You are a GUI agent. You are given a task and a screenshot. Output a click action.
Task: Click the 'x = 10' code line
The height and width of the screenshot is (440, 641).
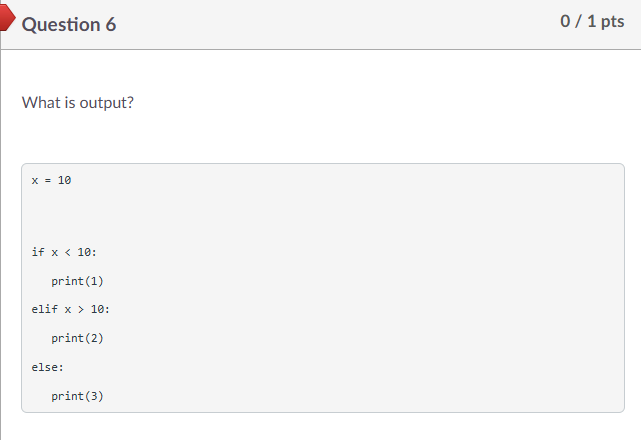click(x=51, y=180)
